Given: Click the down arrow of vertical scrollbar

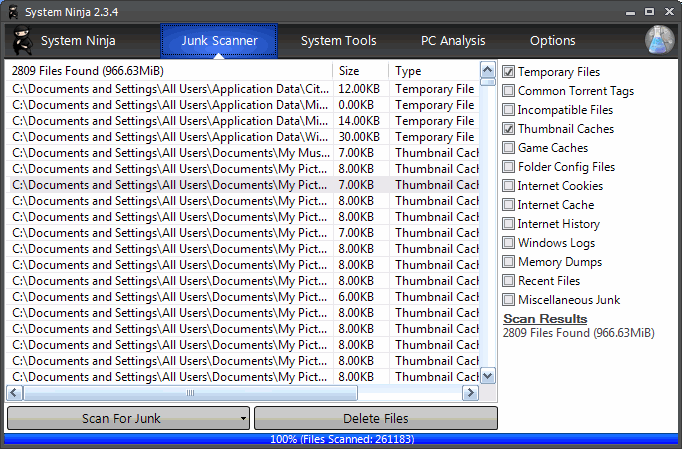Looking at the screenshot, I should click(488, 376).
